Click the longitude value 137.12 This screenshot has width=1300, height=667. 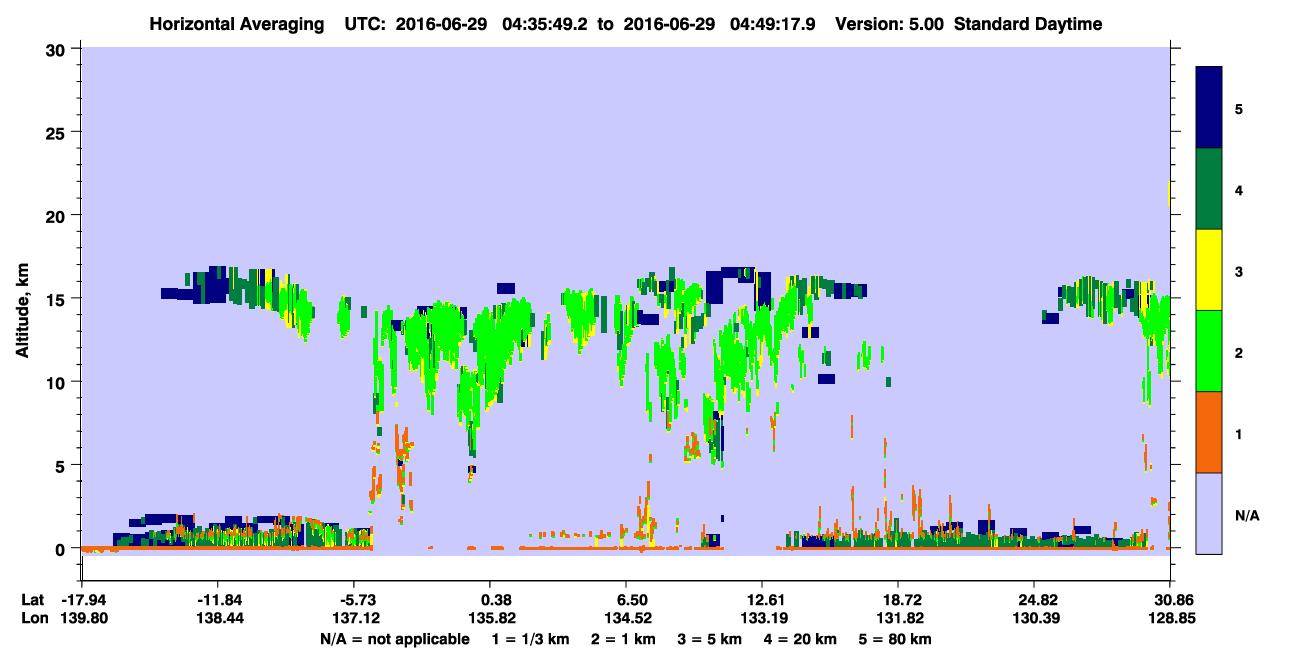pyautogui.click(x=356, y=618)
